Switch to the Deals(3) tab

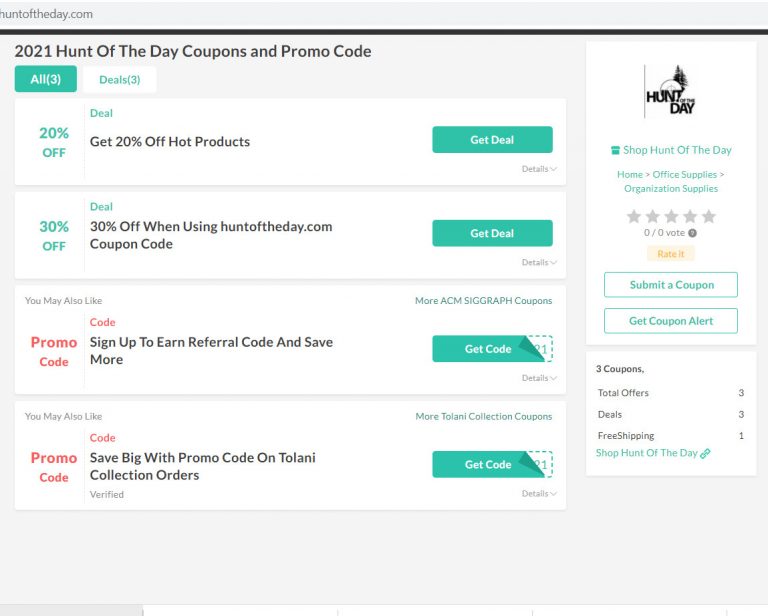pos(120,79)
